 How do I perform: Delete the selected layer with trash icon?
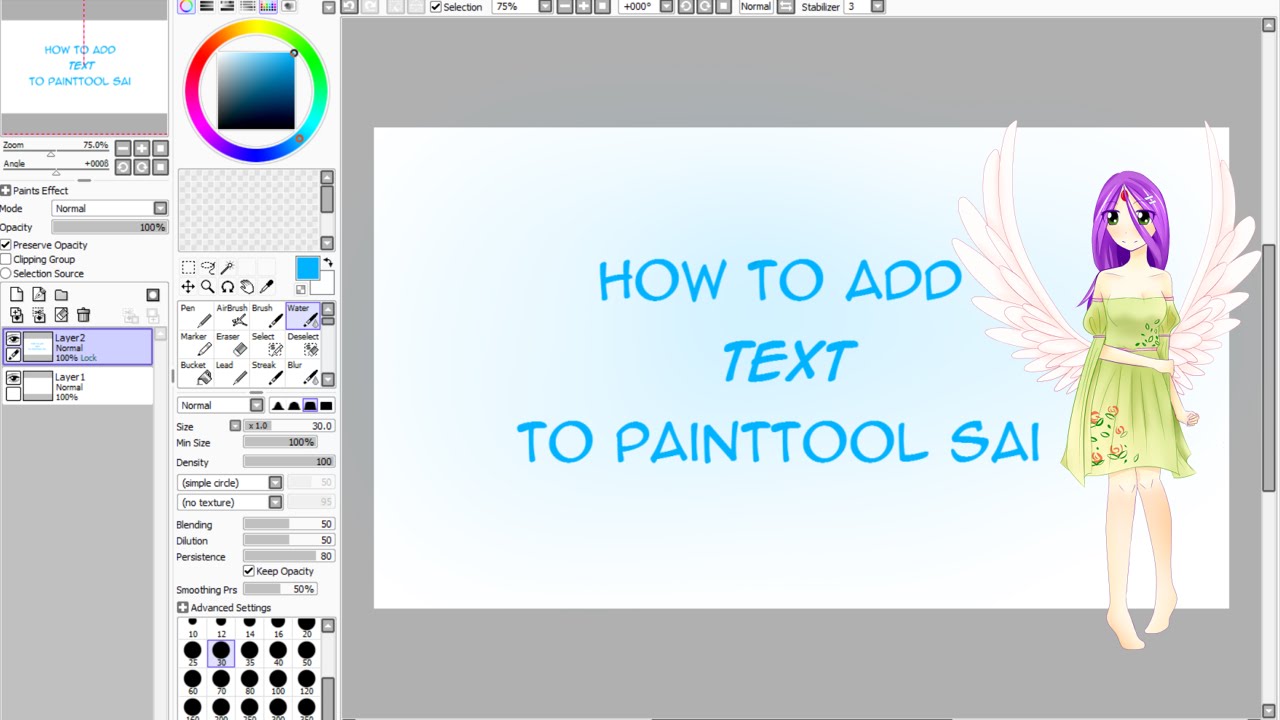[x=84, y=315]
